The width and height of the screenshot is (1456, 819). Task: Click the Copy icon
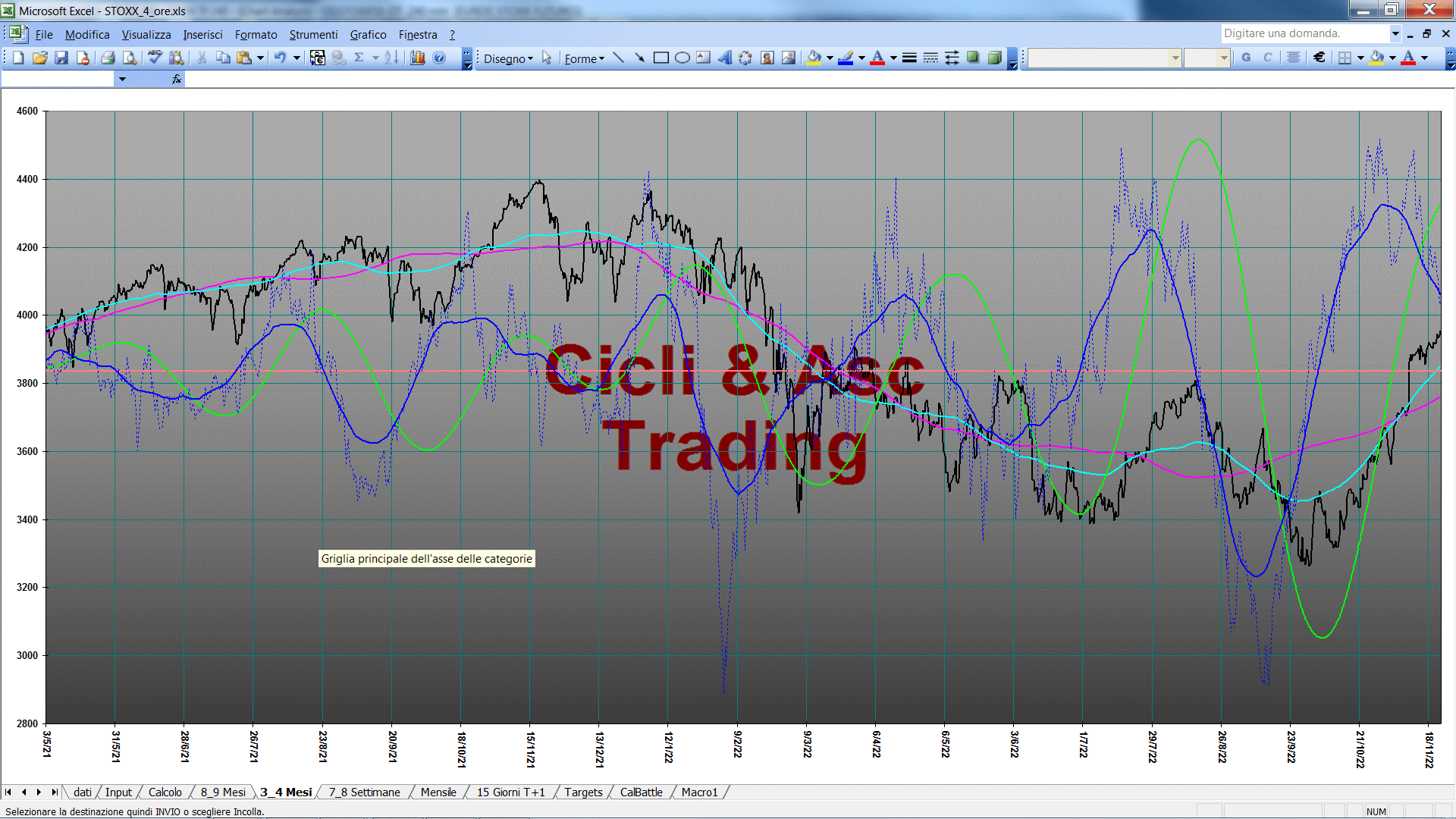223,58
